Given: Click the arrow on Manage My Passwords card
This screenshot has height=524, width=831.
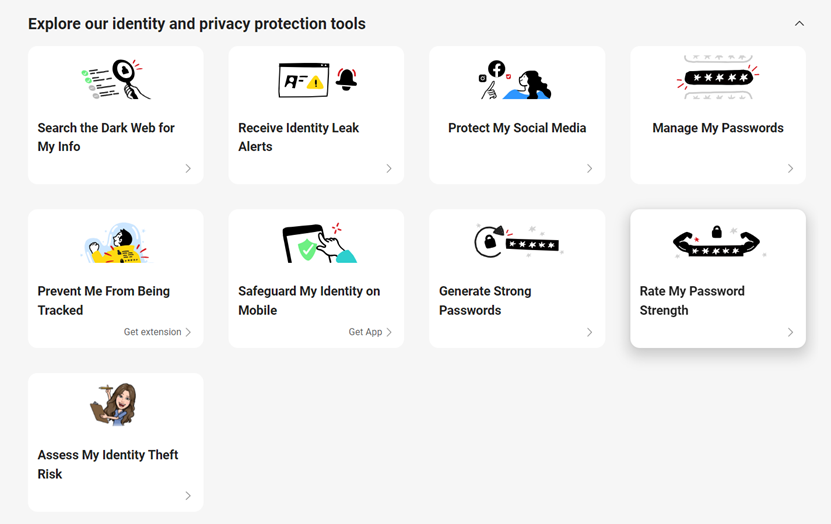Looking at the screenshot, I should 790,169.
